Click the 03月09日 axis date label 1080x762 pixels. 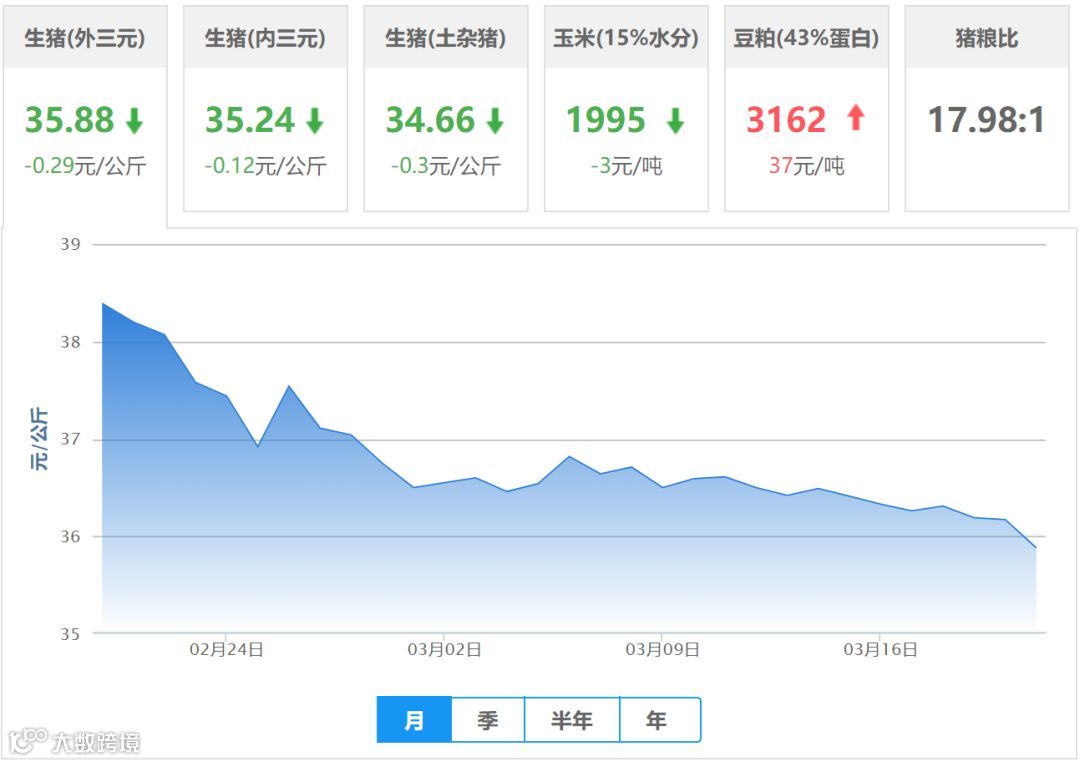tap(663, 650)
